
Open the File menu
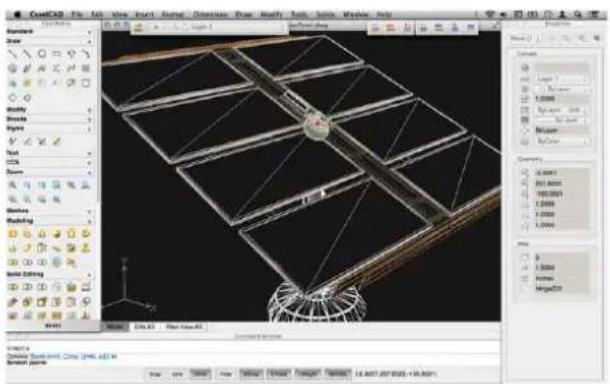pos(77,14)
